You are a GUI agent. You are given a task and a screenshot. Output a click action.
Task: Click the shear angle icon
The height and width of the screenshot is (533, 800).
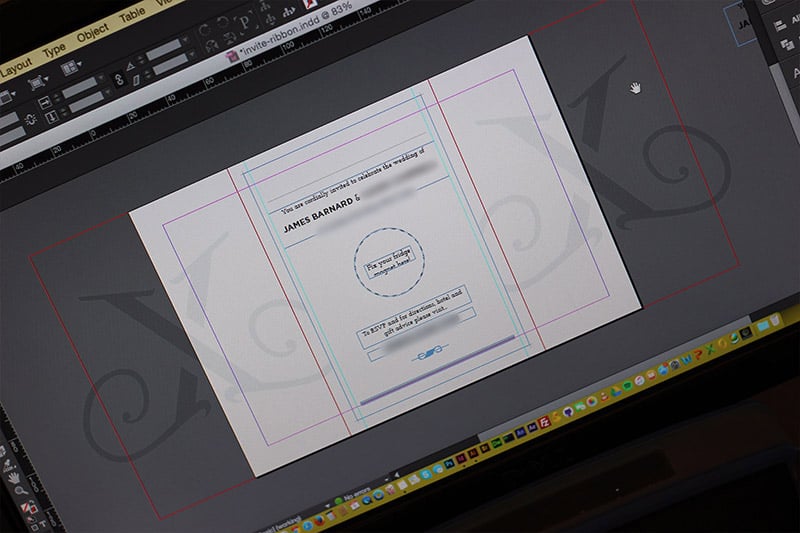point(136,81)
